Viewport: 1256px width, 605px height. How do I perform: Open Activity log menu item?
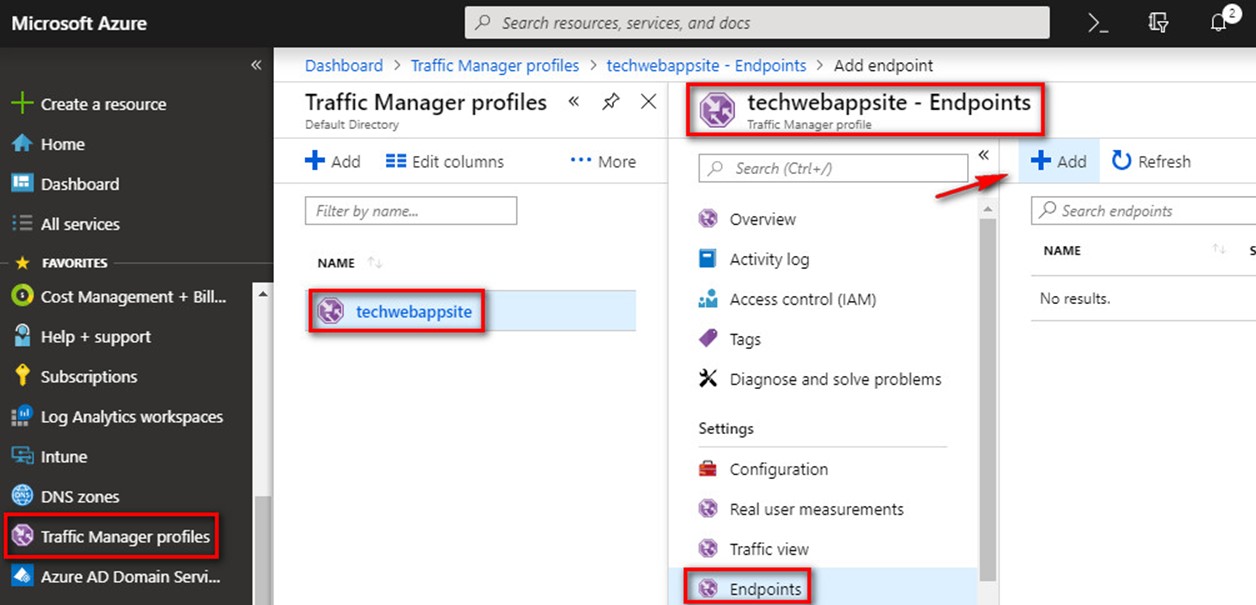coord(770,259)
